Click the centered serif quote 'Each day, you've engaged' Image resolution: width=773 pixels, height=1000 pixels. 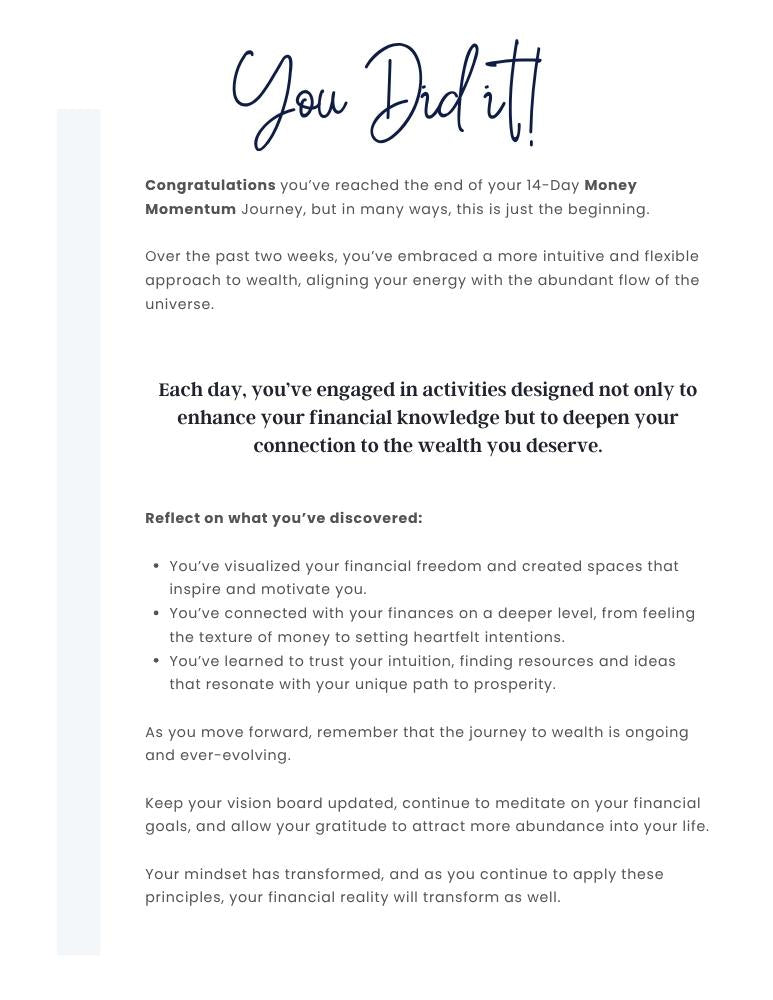(x=427, y=417)
